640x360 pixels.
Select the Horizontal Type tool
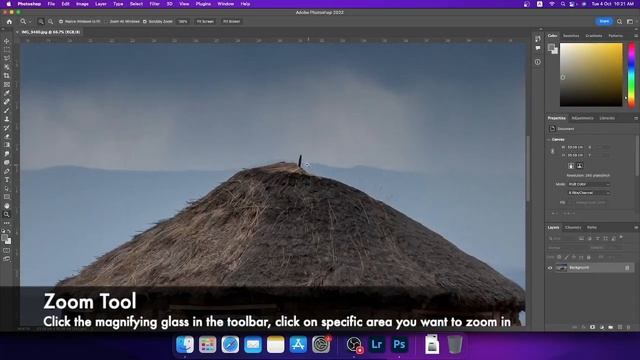(x=7, y=180)
